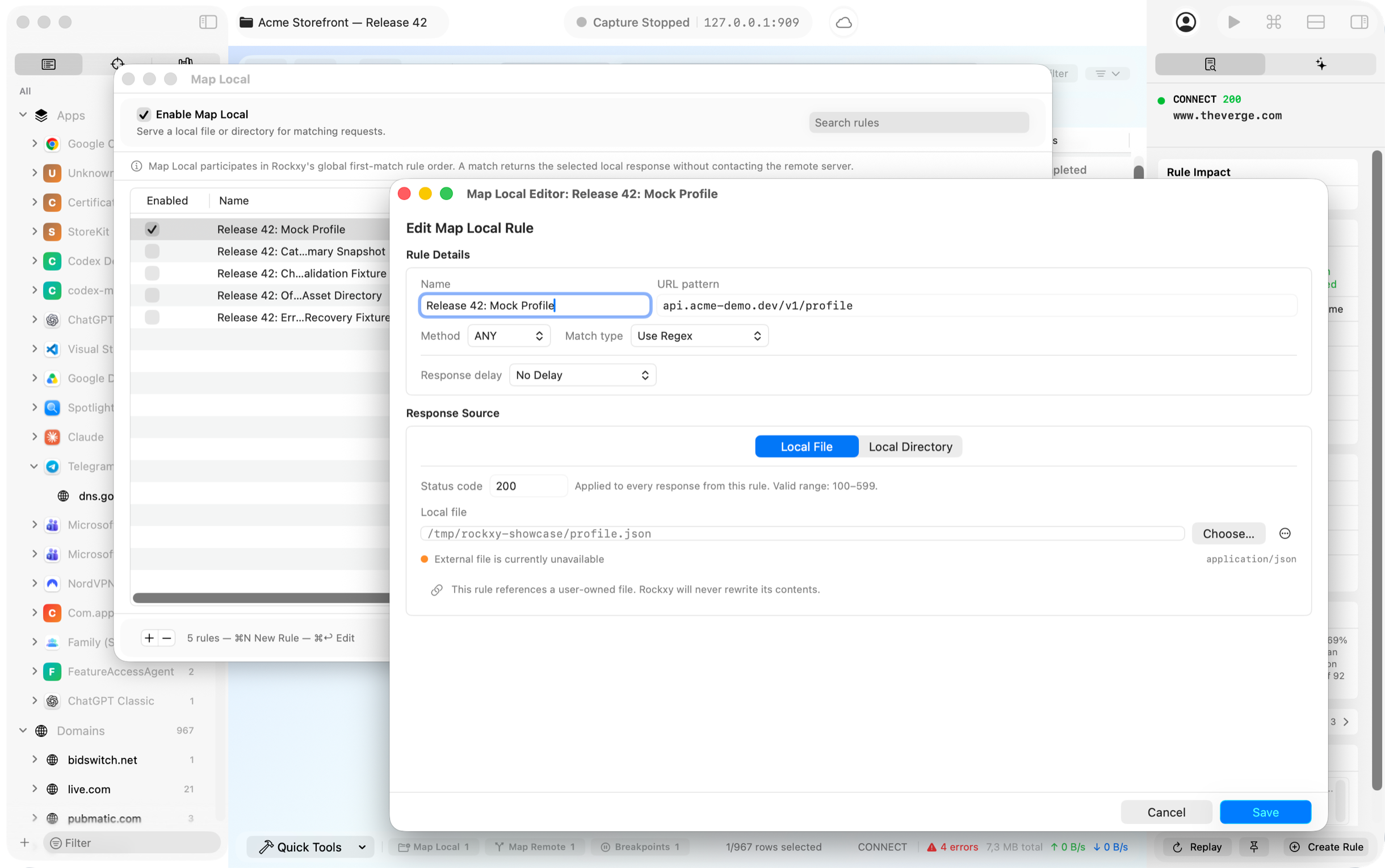Screen dimensions: 1385x868
Task: Start capture with the play icon
Action: coord(1233,22)
